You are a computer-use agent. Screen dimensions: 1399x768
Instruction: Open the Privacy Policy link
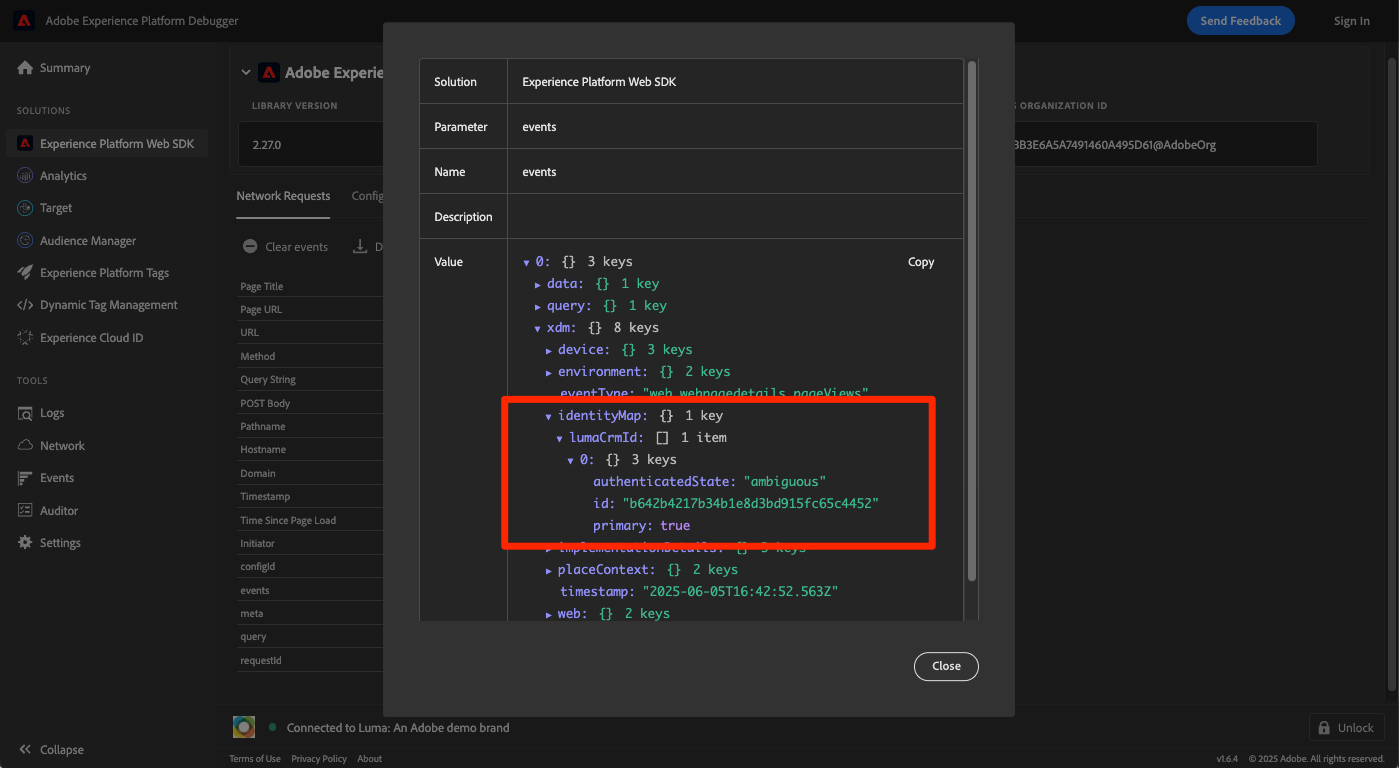(319, 759)
